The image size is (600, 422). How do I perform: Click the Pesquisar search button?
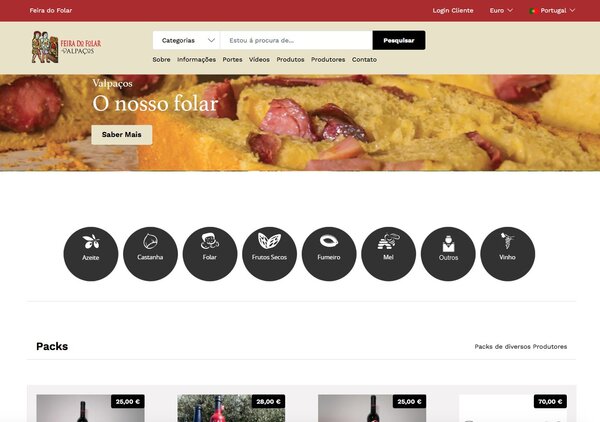coord(399,40)
